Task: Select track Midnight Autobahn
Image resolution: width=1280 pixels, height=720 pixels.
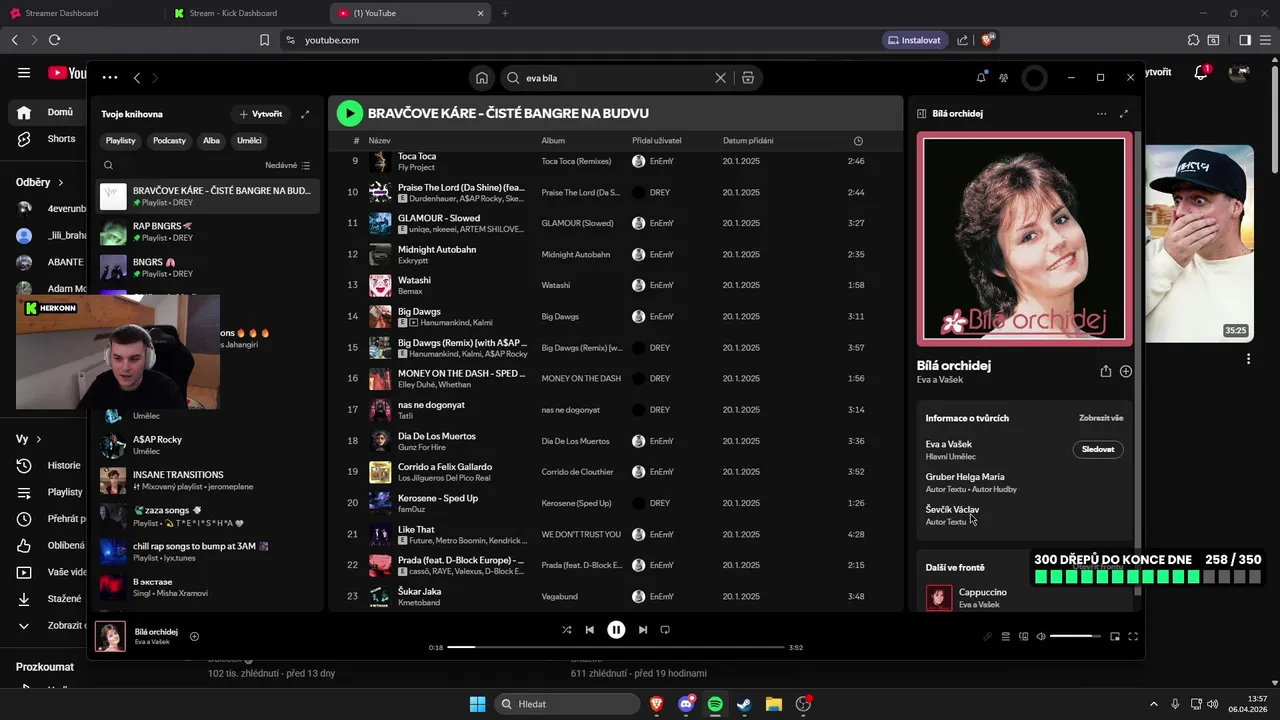Action: coord(615,254)
